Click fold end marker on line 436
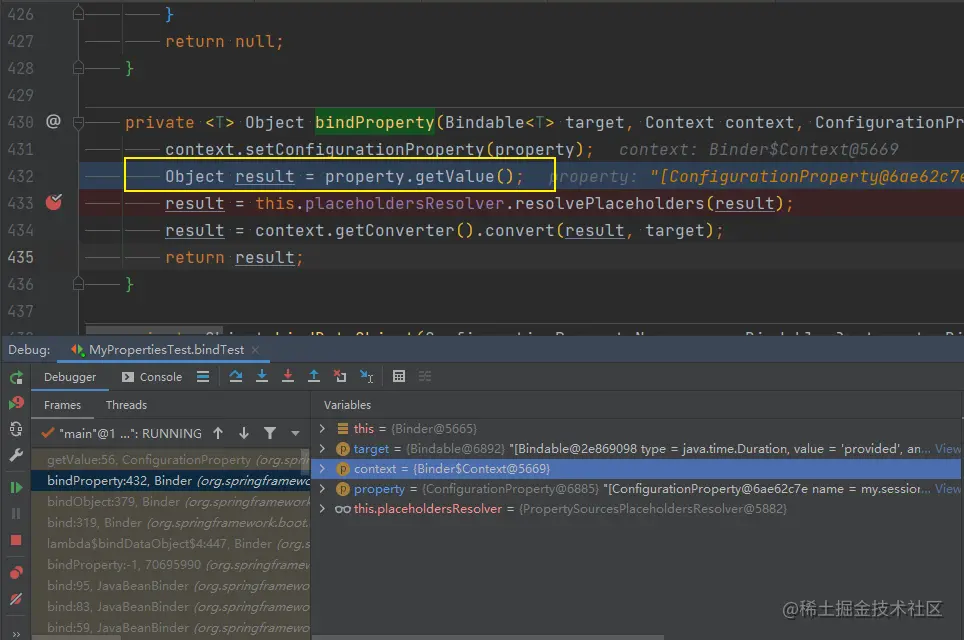The width and height of the screenshot is (964, 640). tap(78, 284)
